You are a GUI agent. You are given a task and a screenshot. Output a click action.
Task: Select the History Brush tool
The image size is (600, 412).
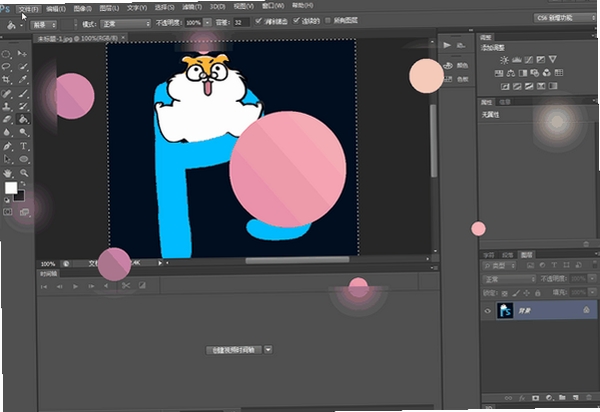pyautogui.click(x=23, y=106)
